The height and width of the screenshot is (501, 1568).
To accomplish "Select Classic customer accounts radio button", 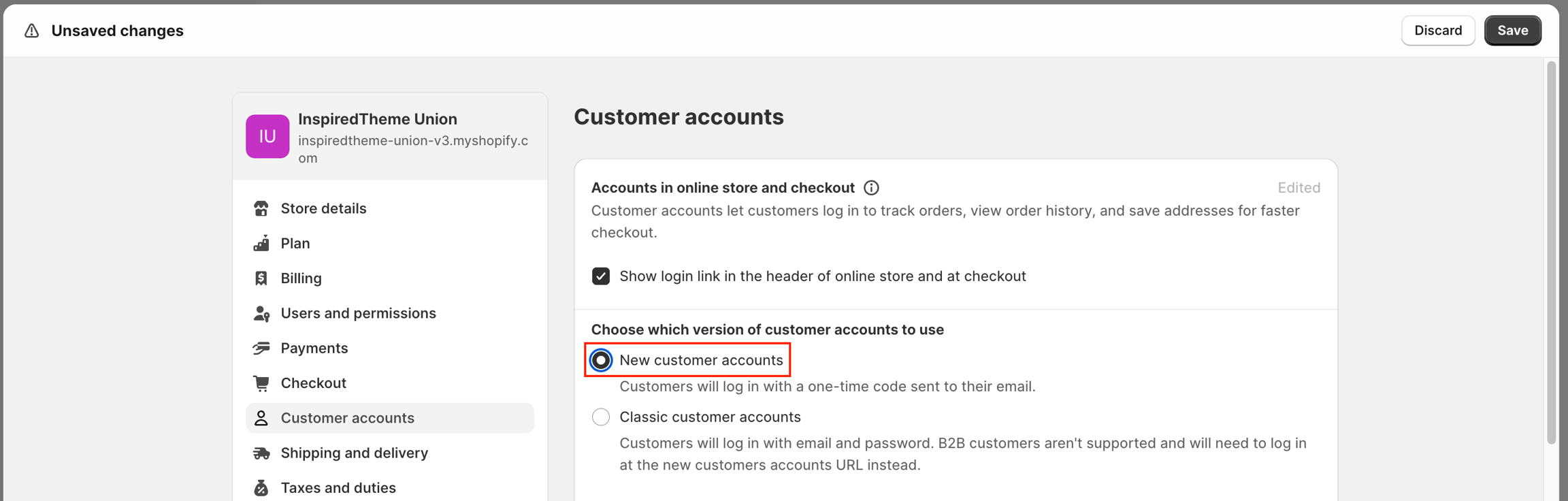I will tap(601, 417).
